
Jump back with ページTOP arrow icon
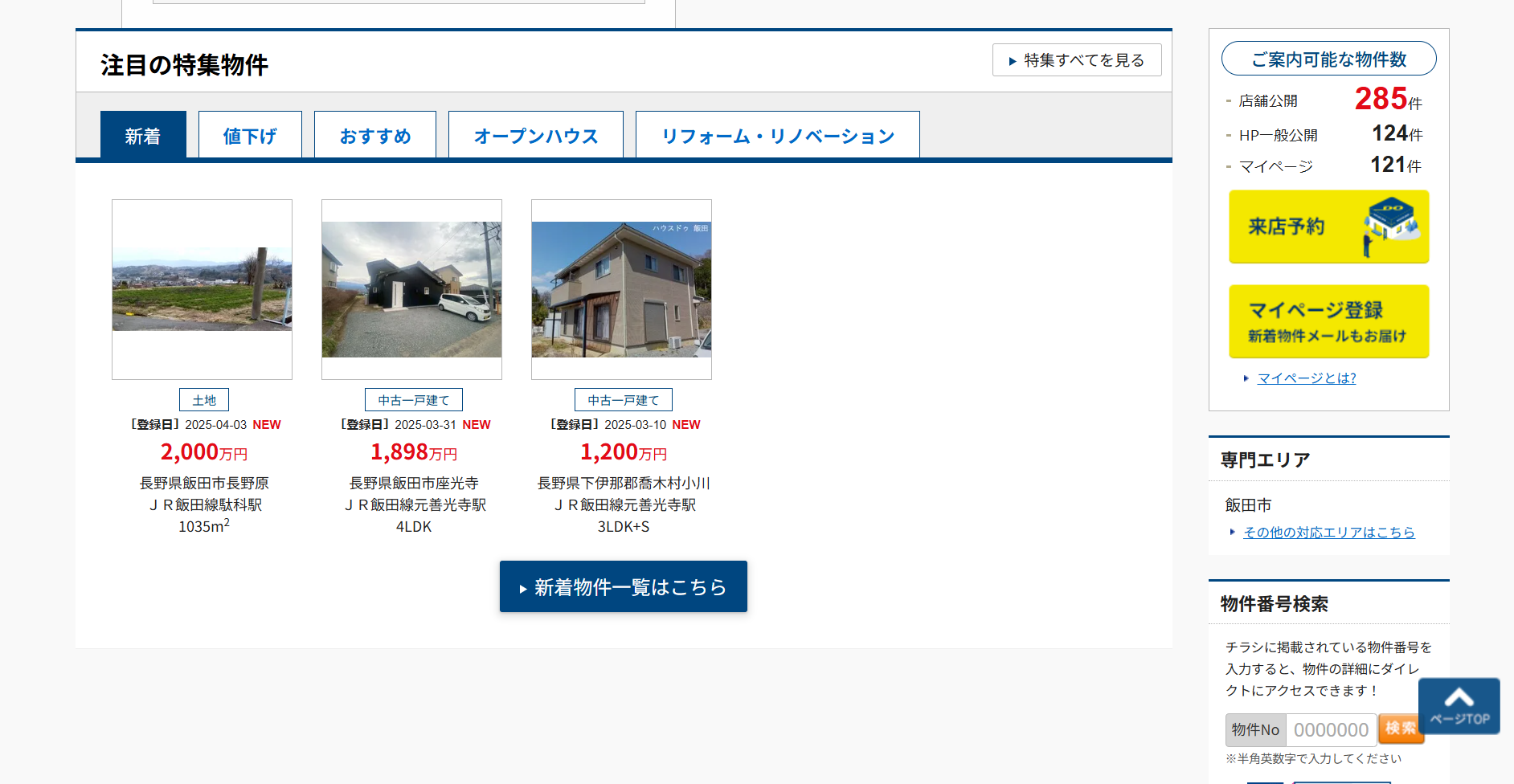1459,705
